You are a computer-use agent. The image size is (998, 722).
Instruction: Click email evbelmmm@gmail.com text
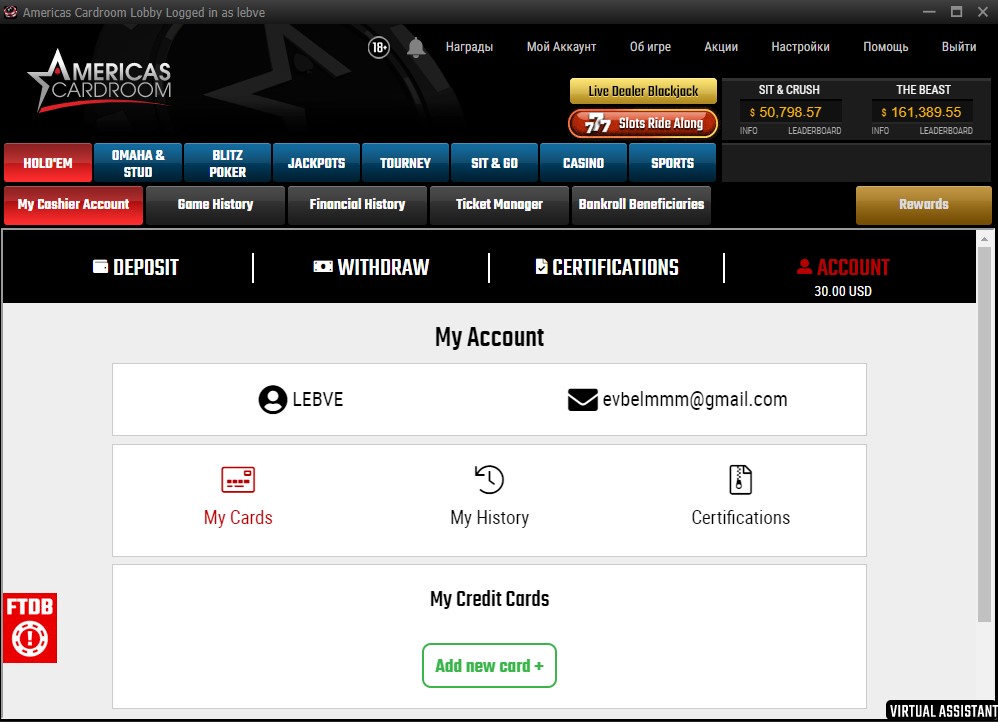[x=694, y=400]
